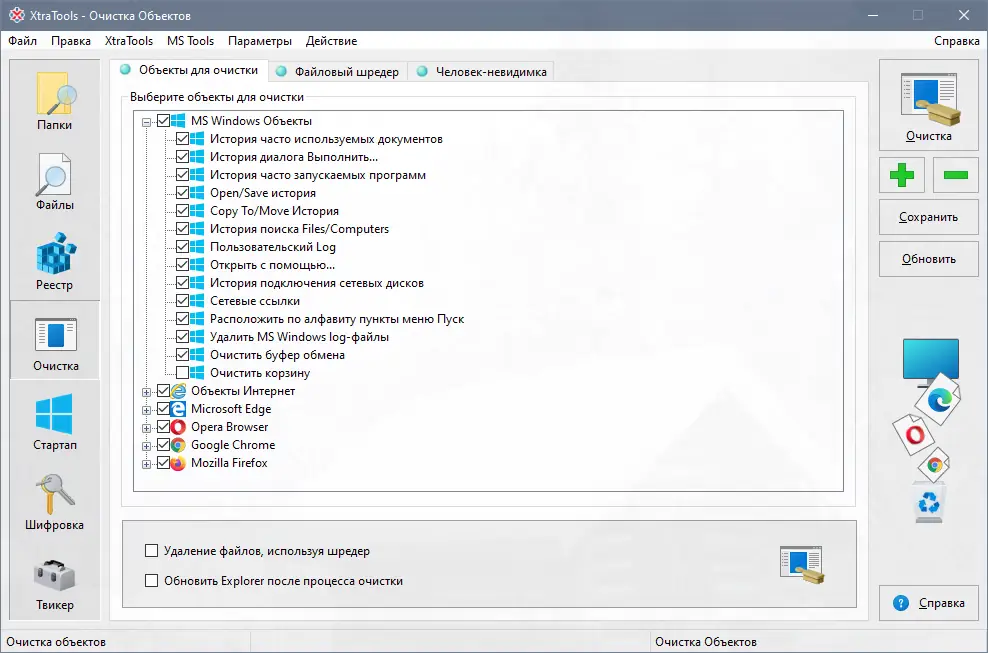This screenshot has width=988, height=653.
Task: Click the green plus add button
Action: coord(902,175)
